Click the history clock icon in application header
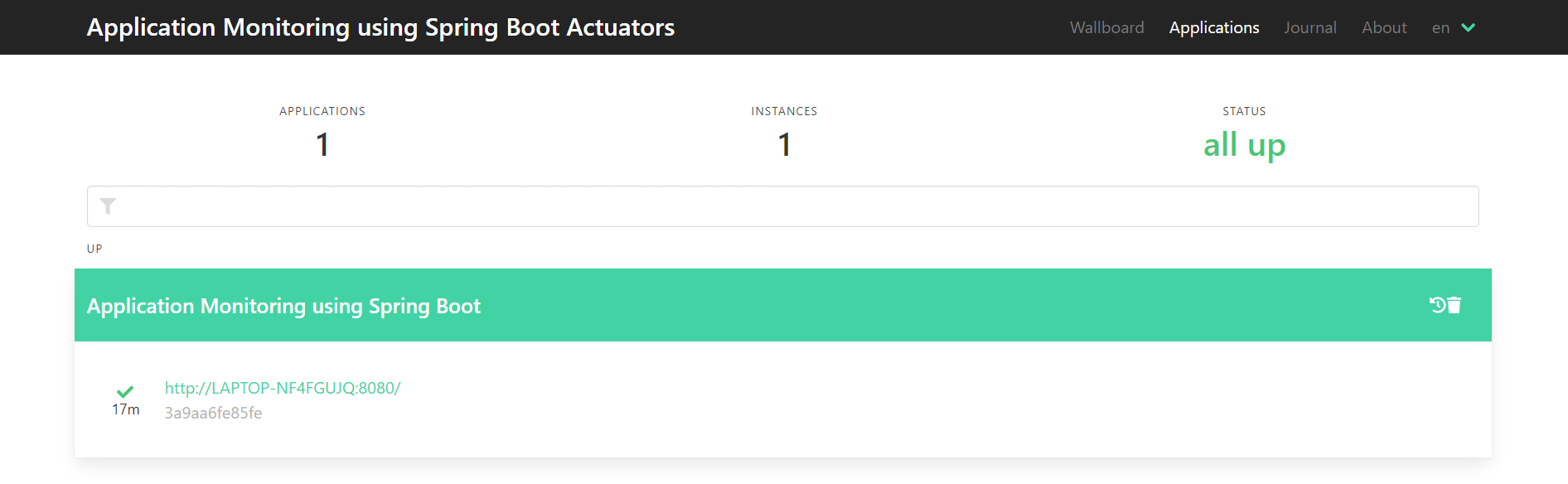 click(x=1437, y=305)
